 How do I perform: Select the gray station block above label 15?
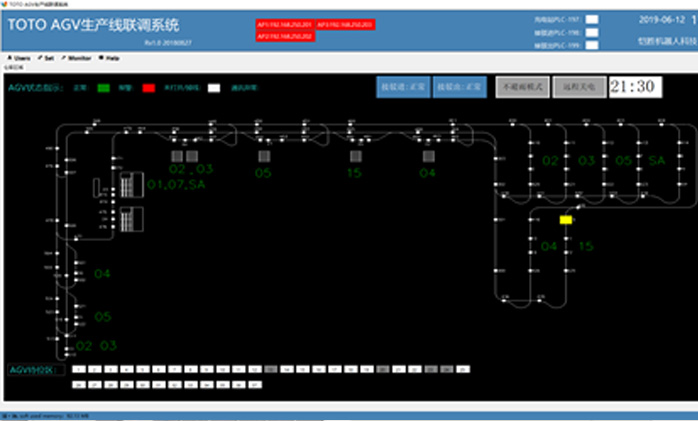click(356, 156)
